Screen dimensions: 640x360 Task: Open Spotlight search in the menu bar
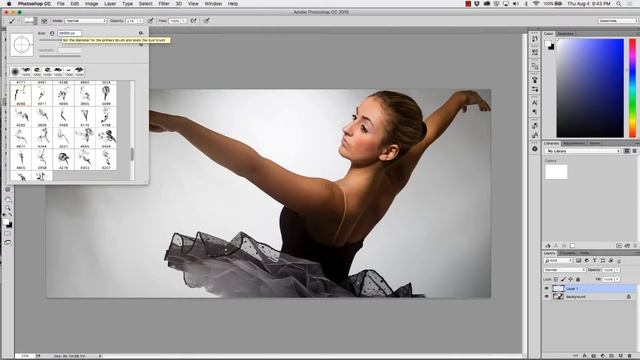click(x=619, y=4)
